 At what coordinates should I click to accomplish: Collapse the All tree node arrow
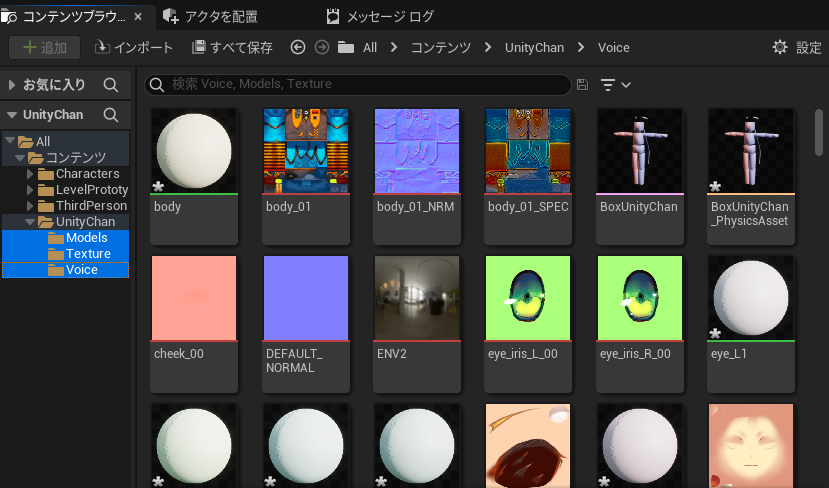coord(10,141)
